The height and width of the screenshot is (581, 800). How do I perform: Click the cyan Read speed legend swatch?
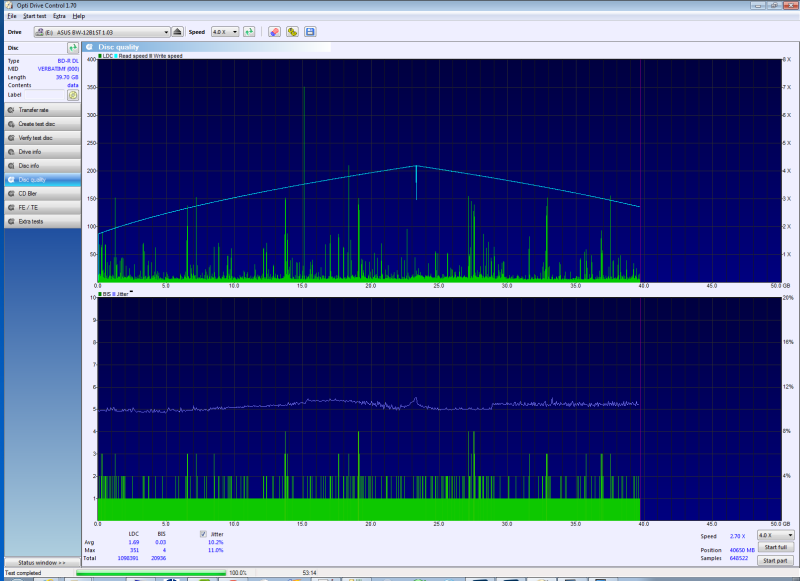[116, 56]
